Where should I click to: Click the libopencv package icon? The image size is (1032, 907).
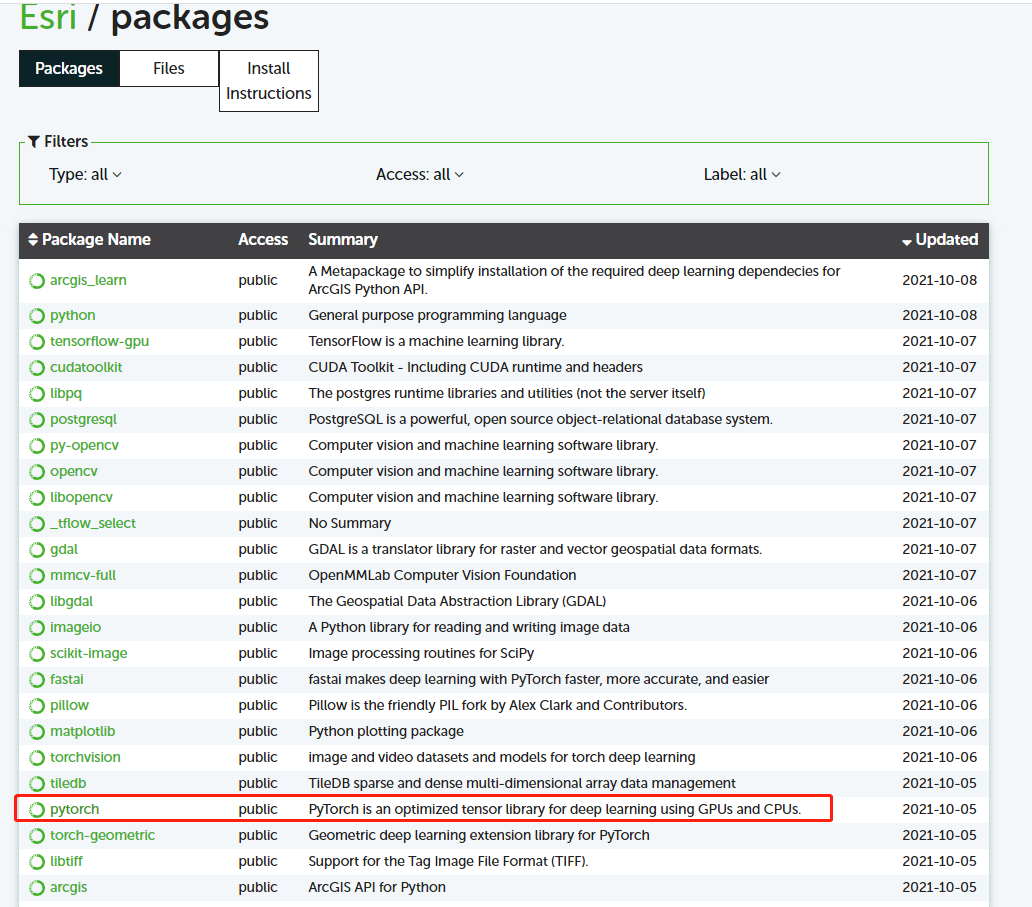click(x=37, y=498)
